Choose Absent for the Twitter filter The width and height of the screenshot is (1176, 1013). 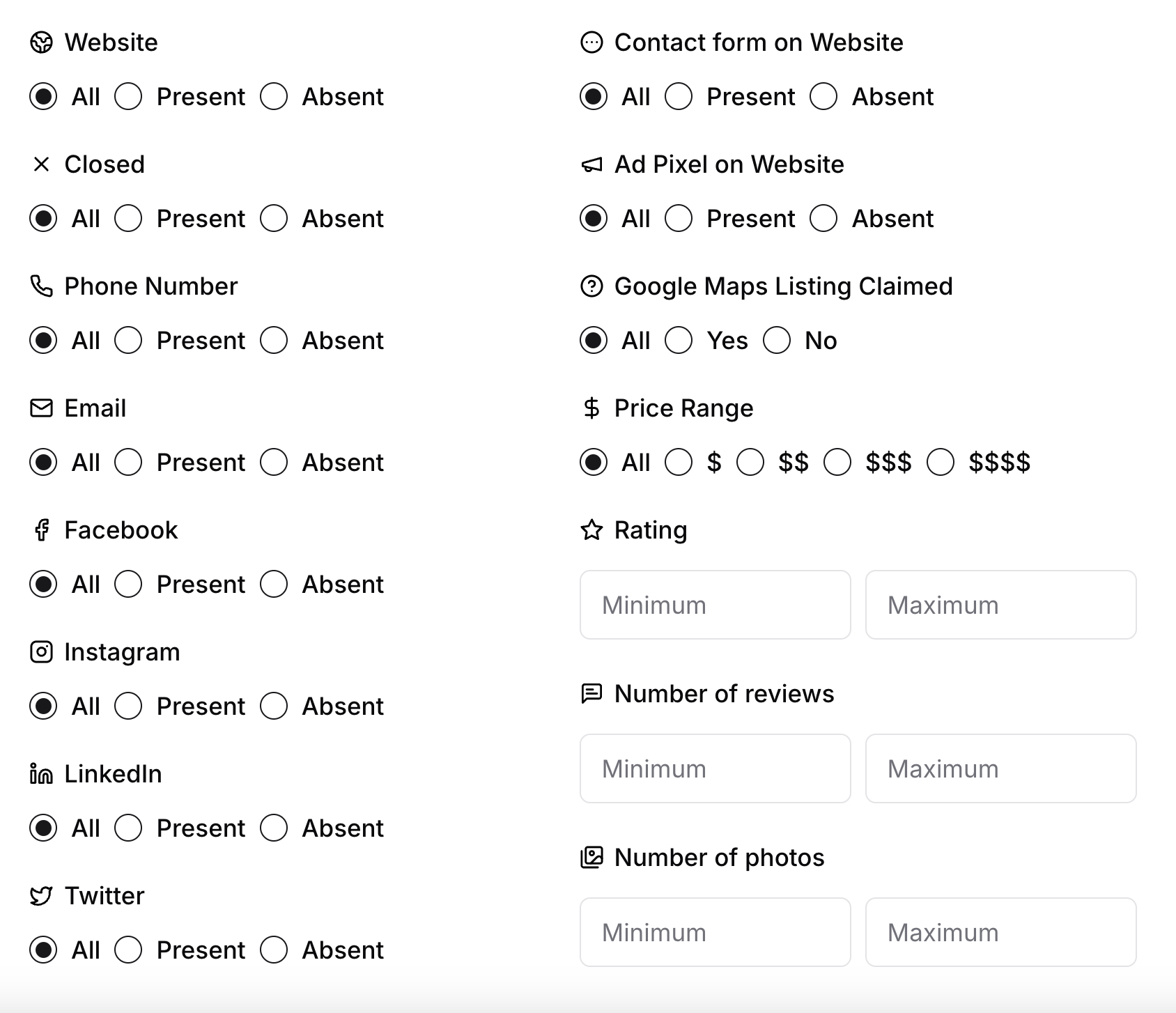pos(274,950)
